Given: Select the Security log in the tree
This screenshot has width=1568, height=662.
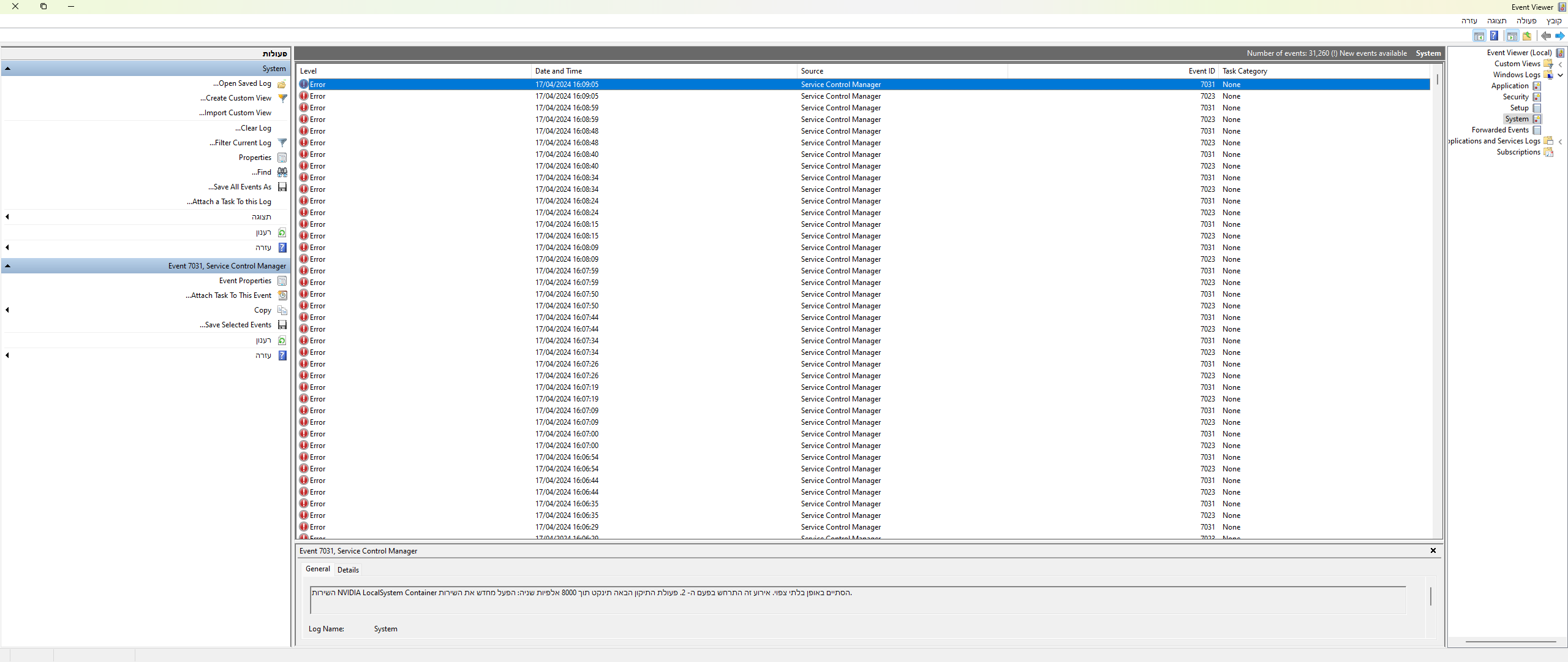Looking at the screenshot, I should tap(1515, 97).
